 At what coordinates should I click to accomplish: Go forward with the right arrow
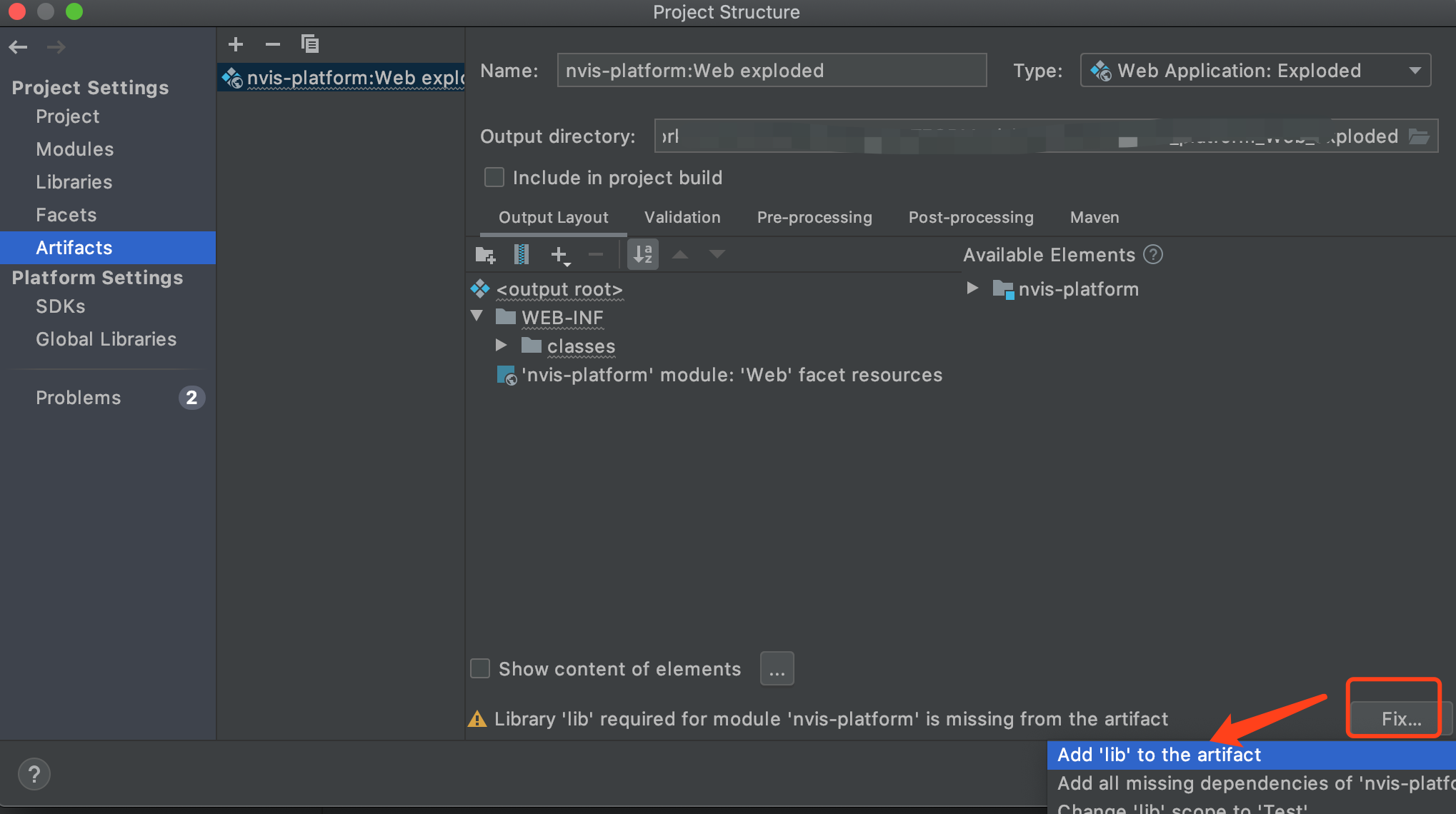tap(56, 47)
